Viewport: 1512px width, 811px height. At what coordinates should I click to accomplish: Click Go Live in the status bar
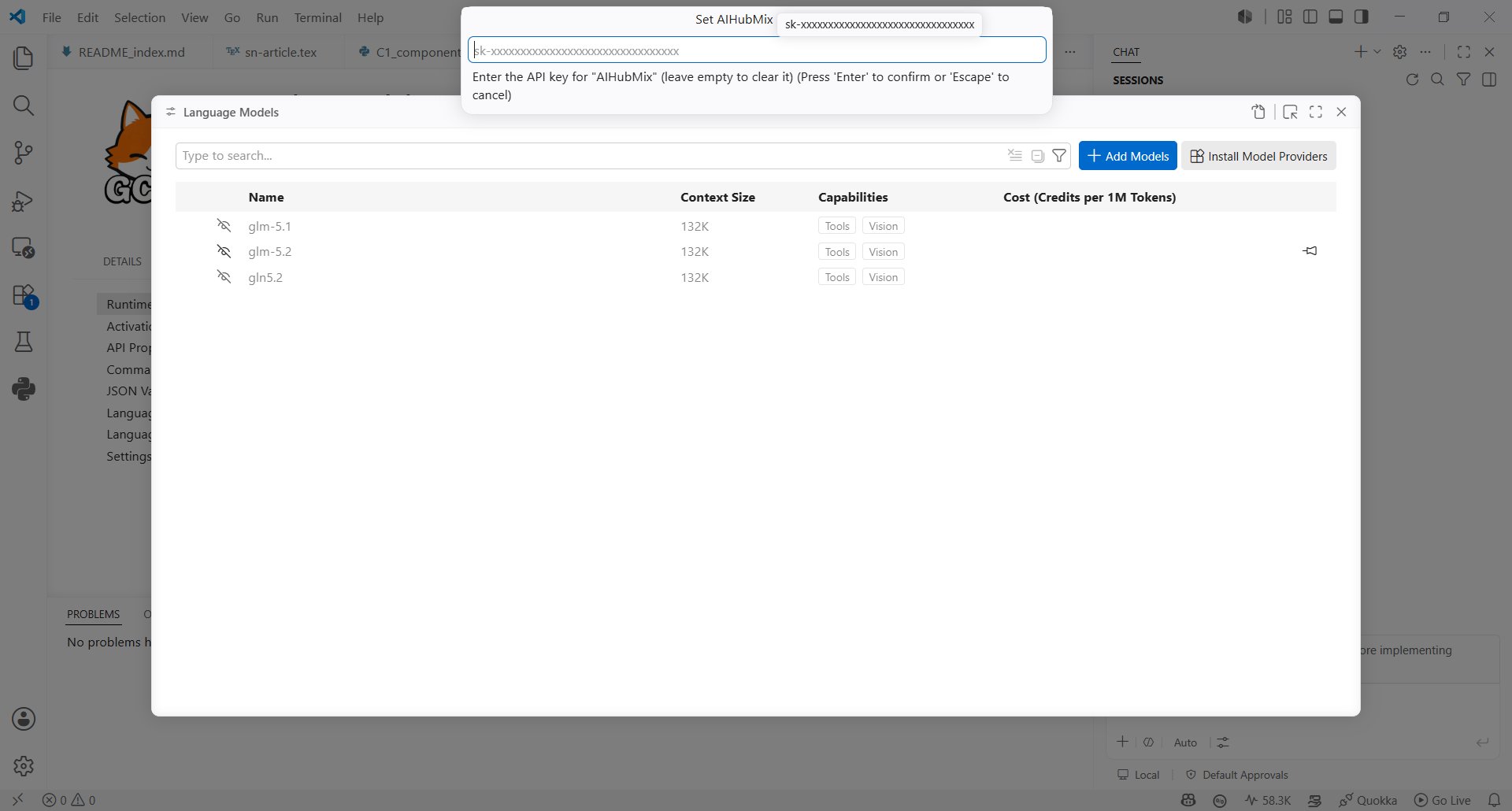pyautogui.click(x=1443, y=800)
